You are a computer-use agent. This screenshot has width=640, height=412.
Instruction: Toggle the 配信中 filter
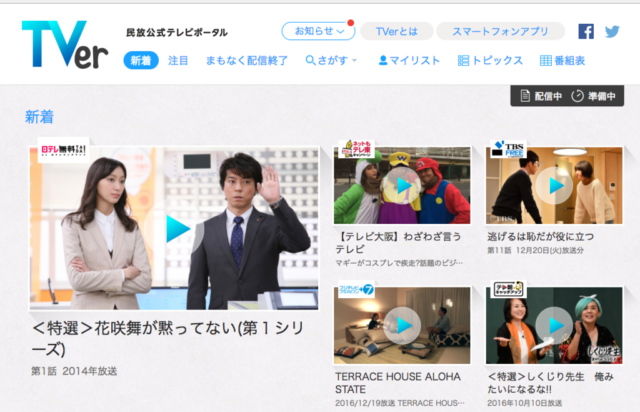pos(541,96)
